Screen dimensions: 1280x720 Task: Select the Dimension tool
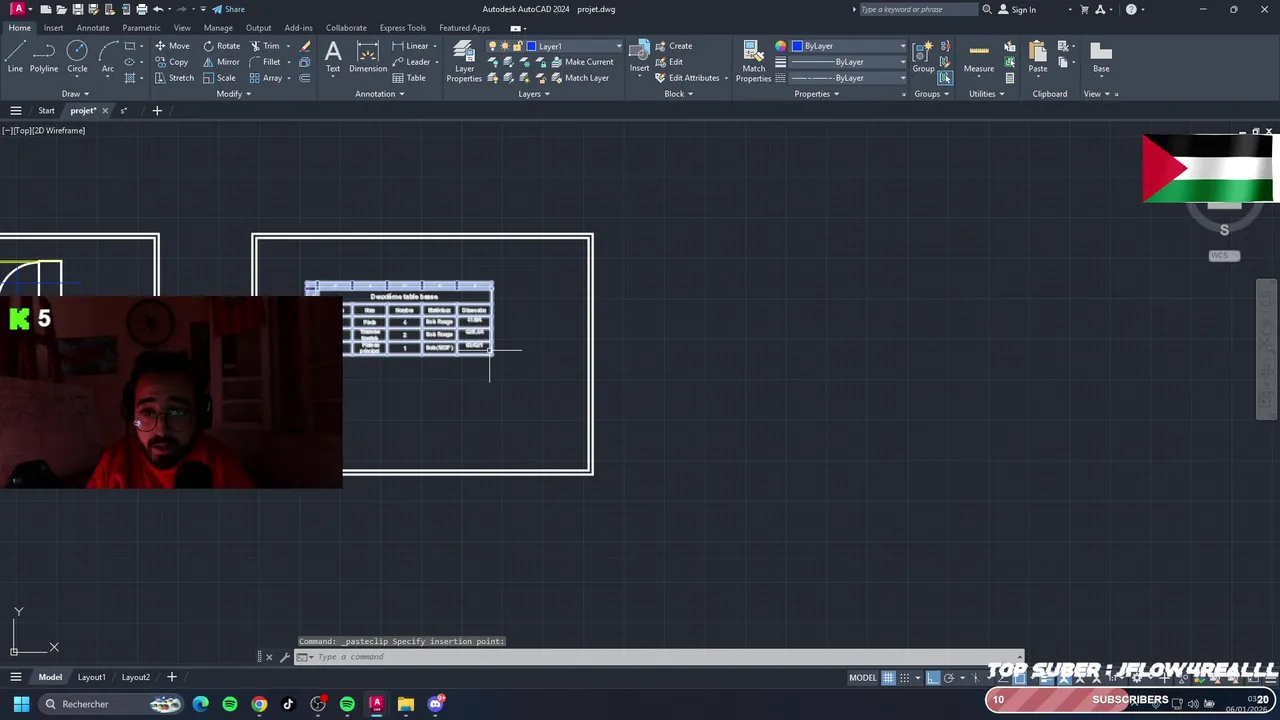368,57
